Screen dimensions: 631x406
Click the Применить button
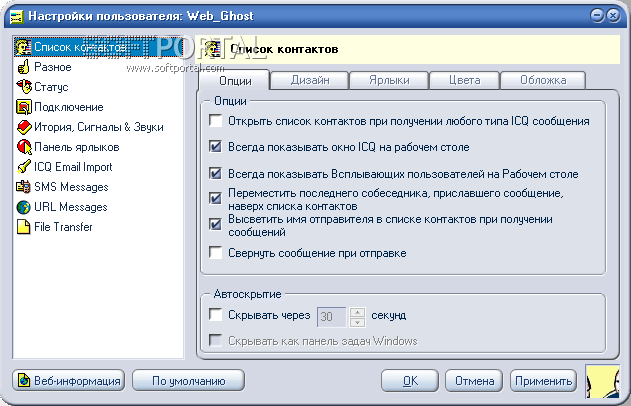[x=543, y=380]
